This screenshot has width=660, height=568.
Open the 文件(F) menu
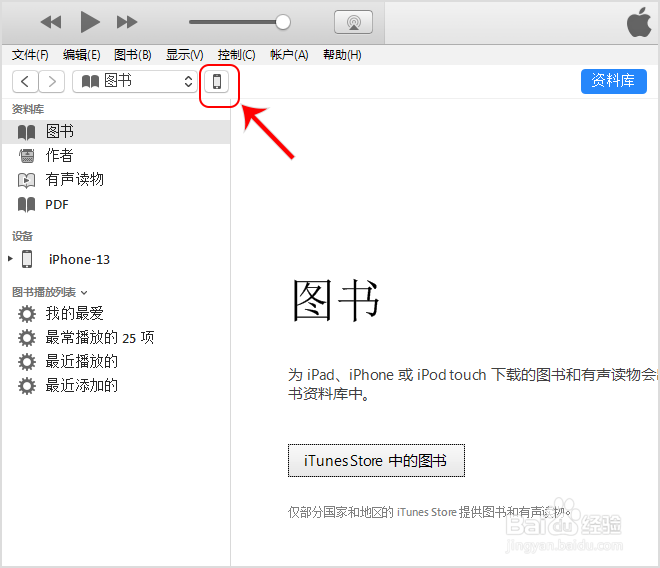(30, 55)
